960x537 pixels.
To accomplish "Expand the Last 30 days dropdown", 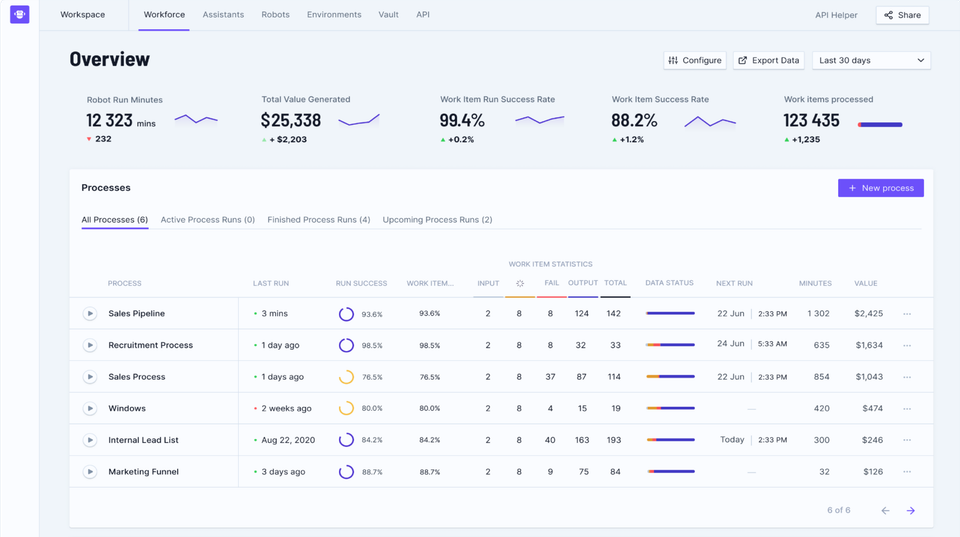I will pos(871,60).
